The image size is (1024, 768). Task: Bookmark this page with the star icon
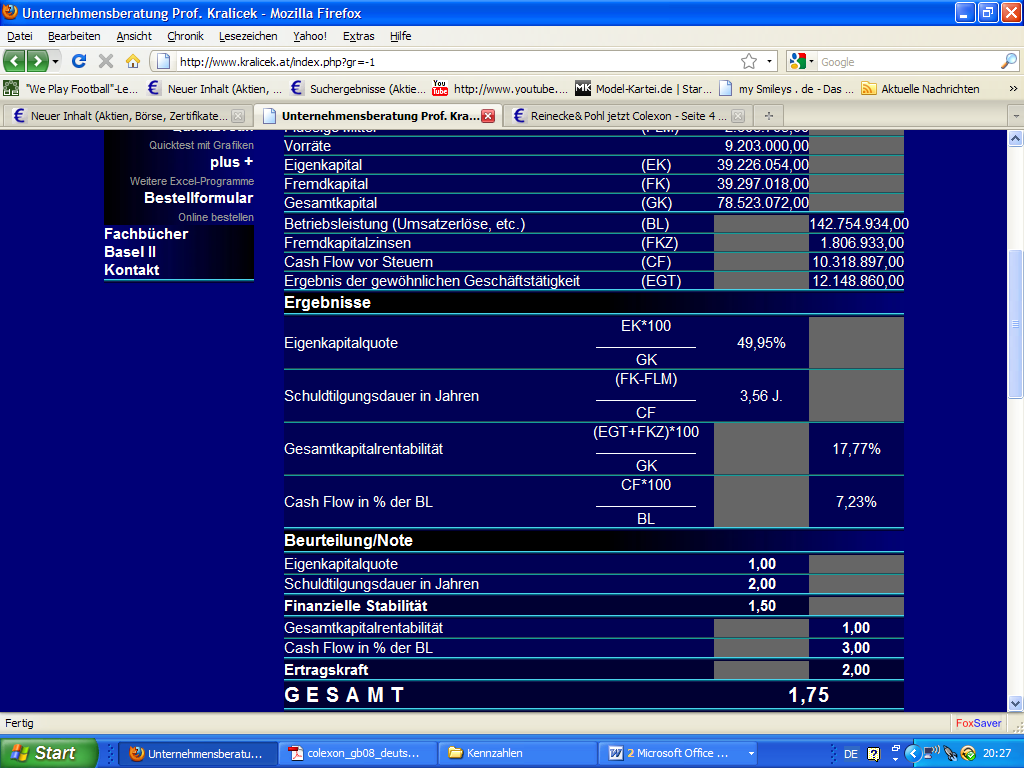click(749, 61)
